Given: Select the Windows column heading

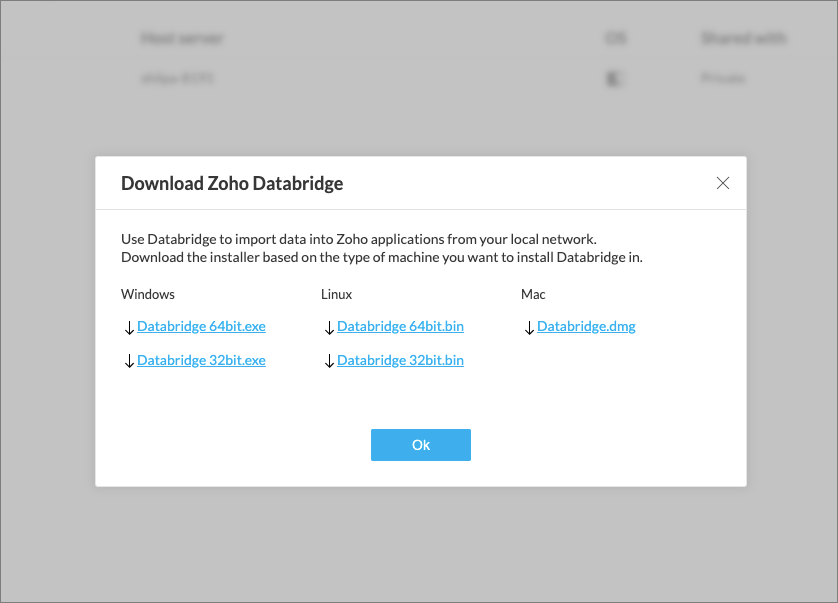Looking at the screenshot, I should pyautogui.click(x=148, y=294).
